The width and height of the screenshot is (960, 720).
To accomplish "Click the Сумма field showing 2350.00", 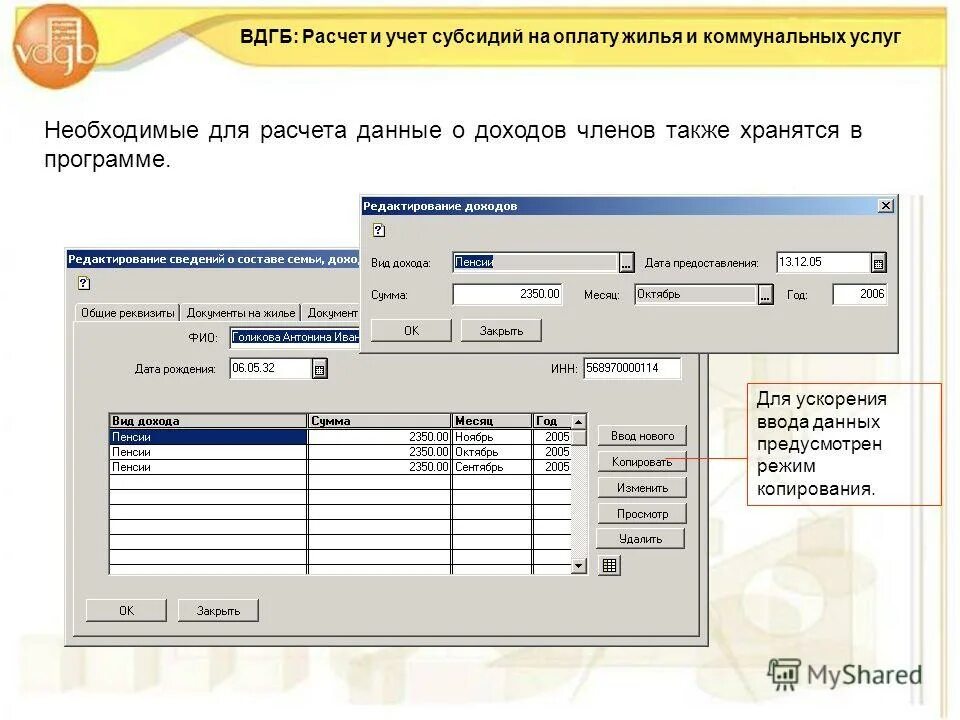I will coord(508,294).
